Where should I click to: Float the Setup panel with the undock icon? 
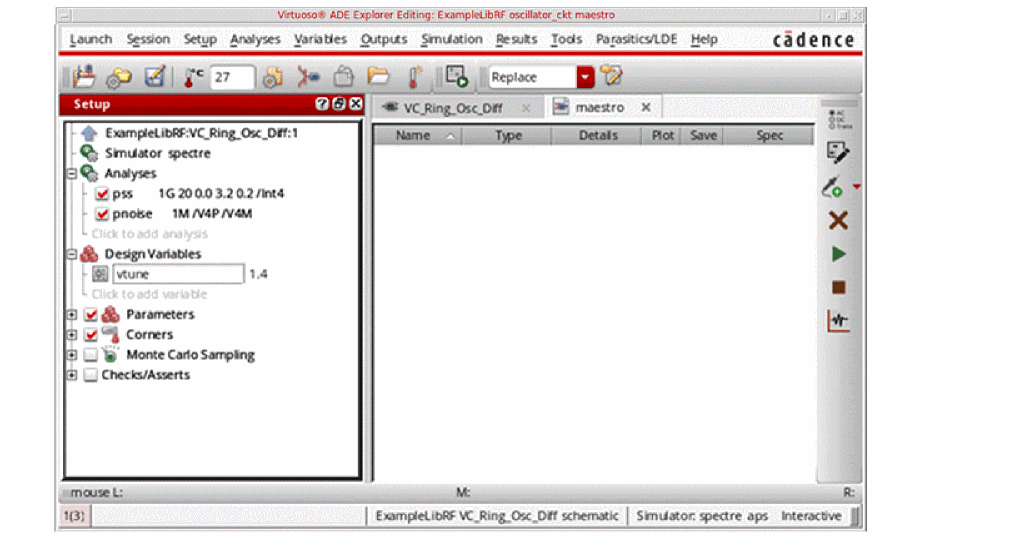click(339, 104)
